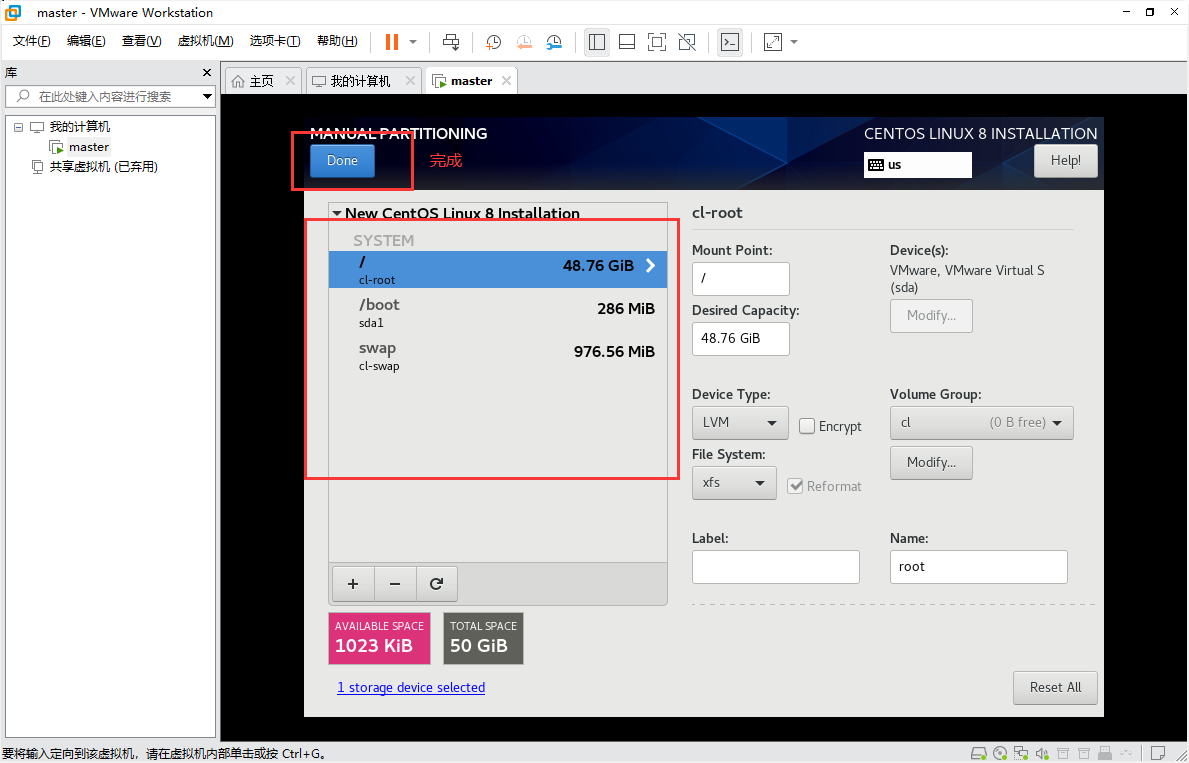Click the Help! button

click(x=1065, y=161)
